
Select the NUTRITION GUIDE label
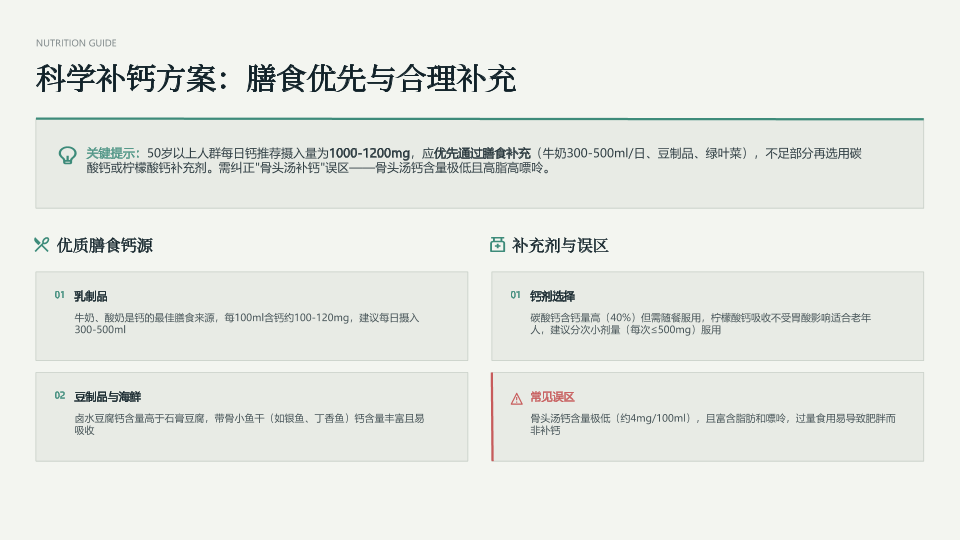76,43
